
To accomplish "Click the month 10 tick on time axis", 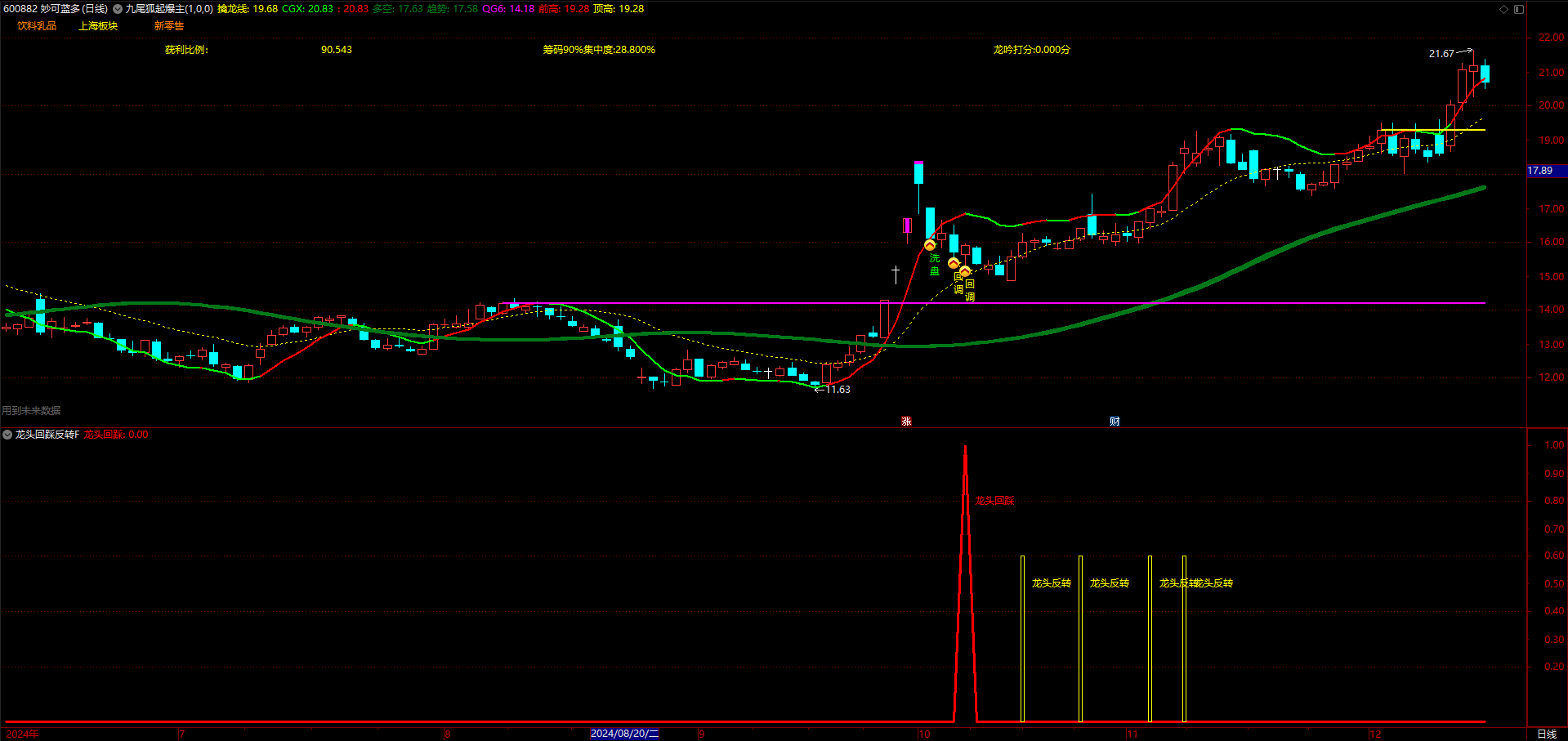I will pyautogui.click(x=924, y=734).
